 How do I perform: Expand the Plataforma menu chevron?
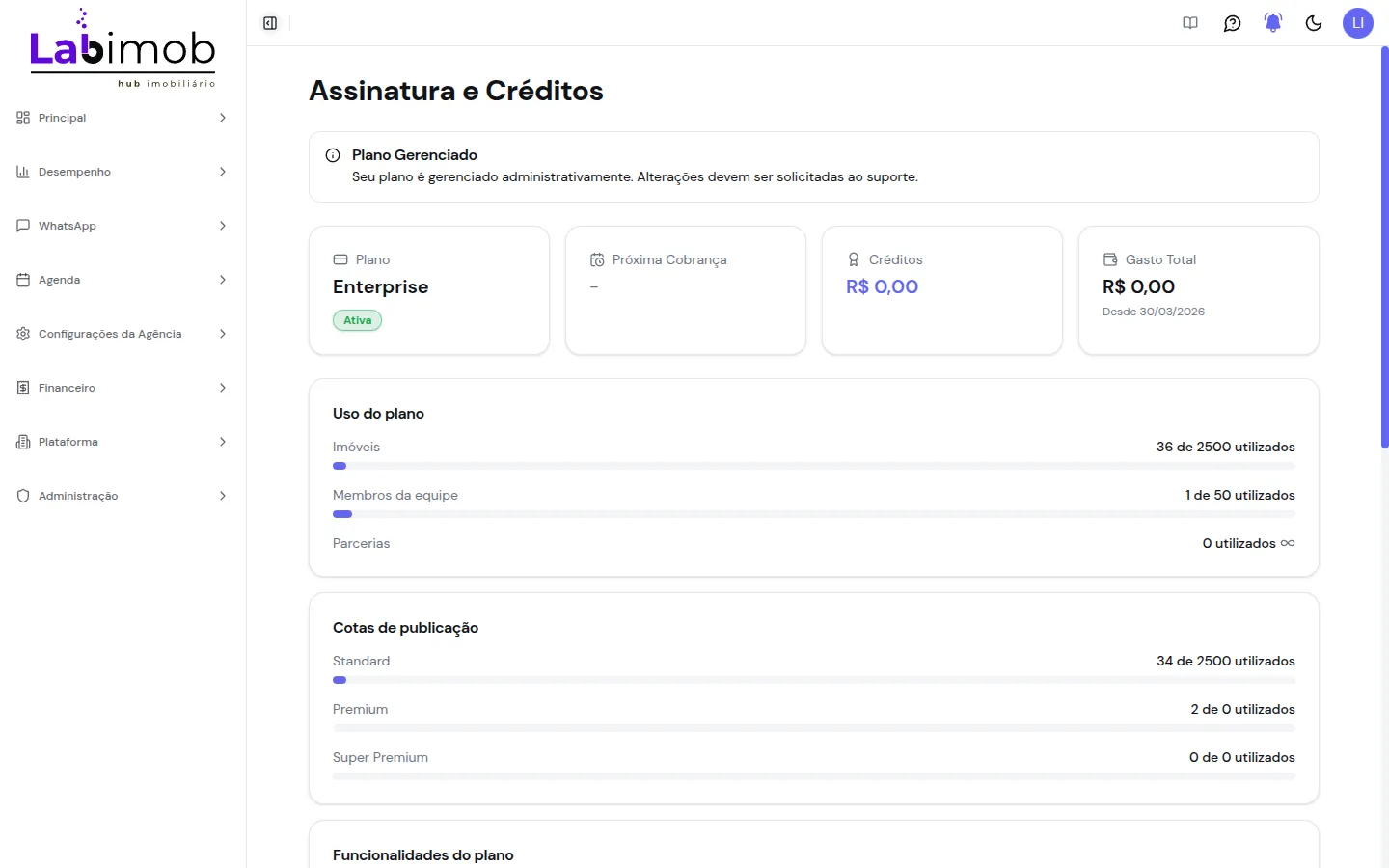pyautogui.click(x=223, y=442)
